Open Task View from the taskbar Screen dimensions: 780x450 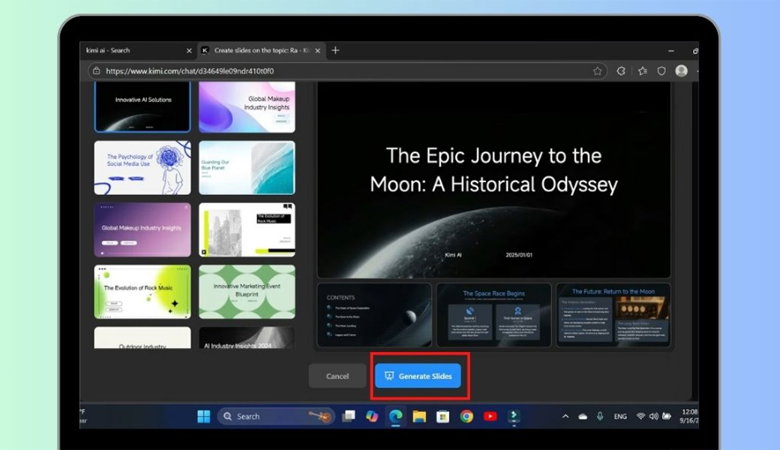click(348, 416)
